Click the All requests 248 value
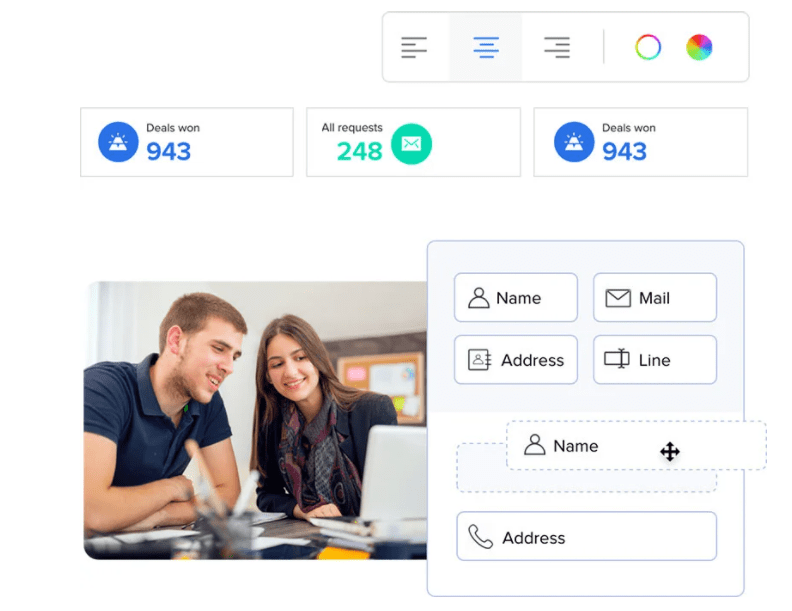The width and height of the screenshot is (792, 611). coord(359,151)
